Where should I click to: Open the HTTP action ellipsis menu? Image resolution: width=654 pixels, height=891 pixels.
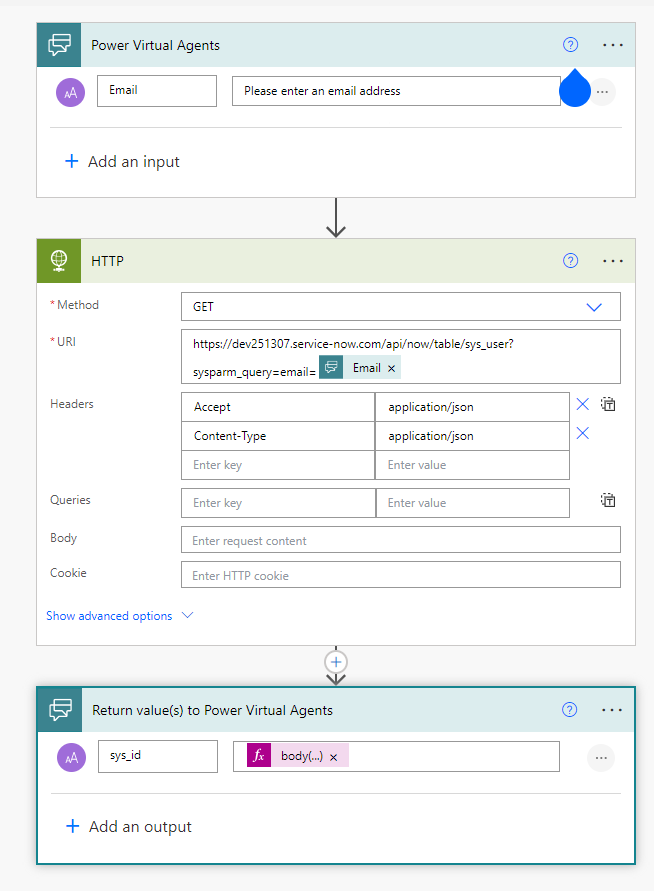pos(613,261)
